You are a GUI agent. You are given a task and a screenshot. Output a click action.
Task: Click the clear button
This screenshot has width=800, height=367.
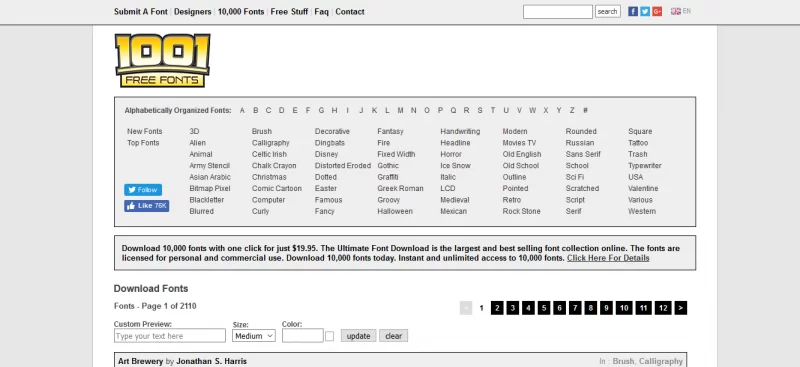point(393,336)
